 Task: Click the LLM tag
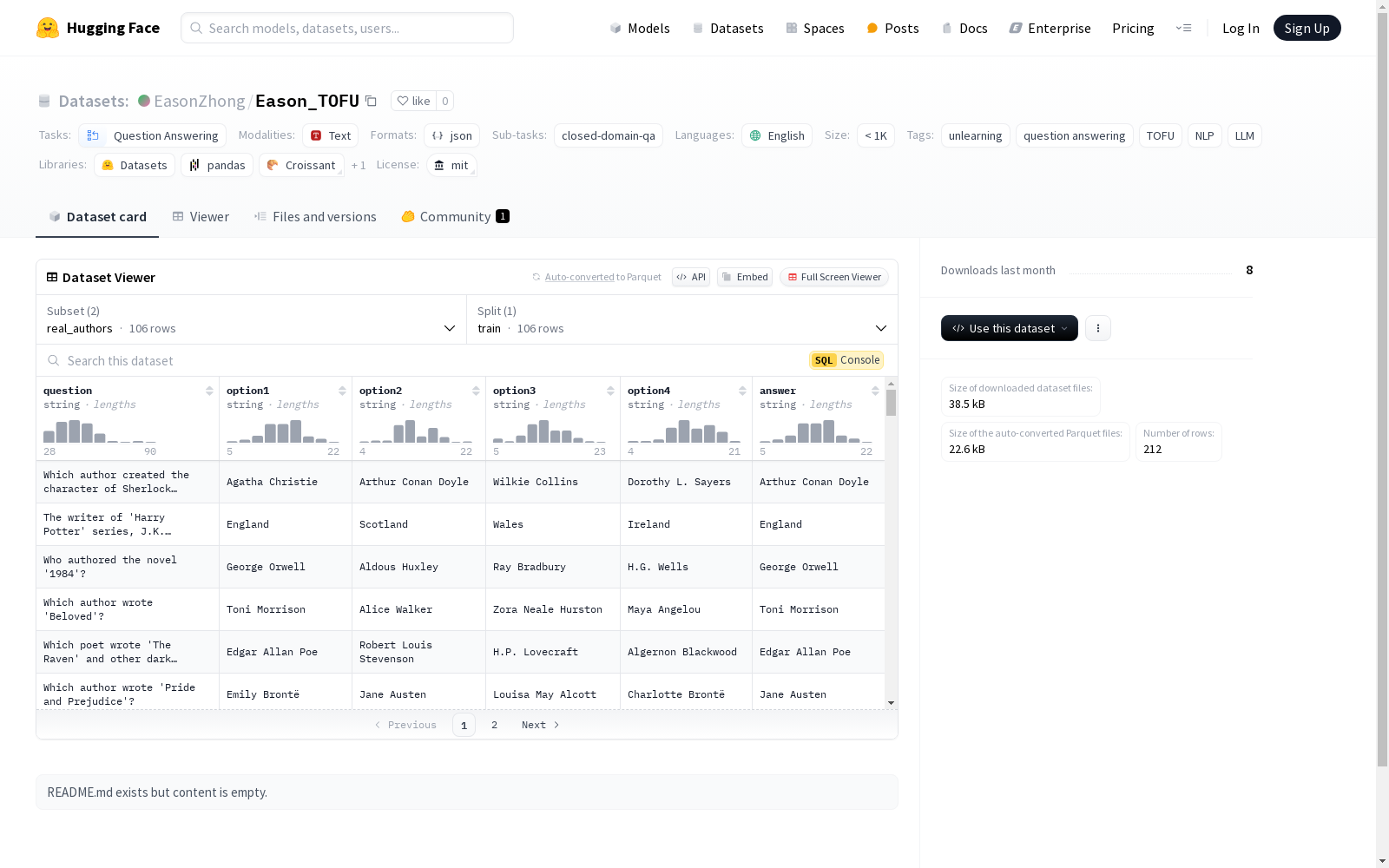pyautogui.click(x=1245, y=135)
